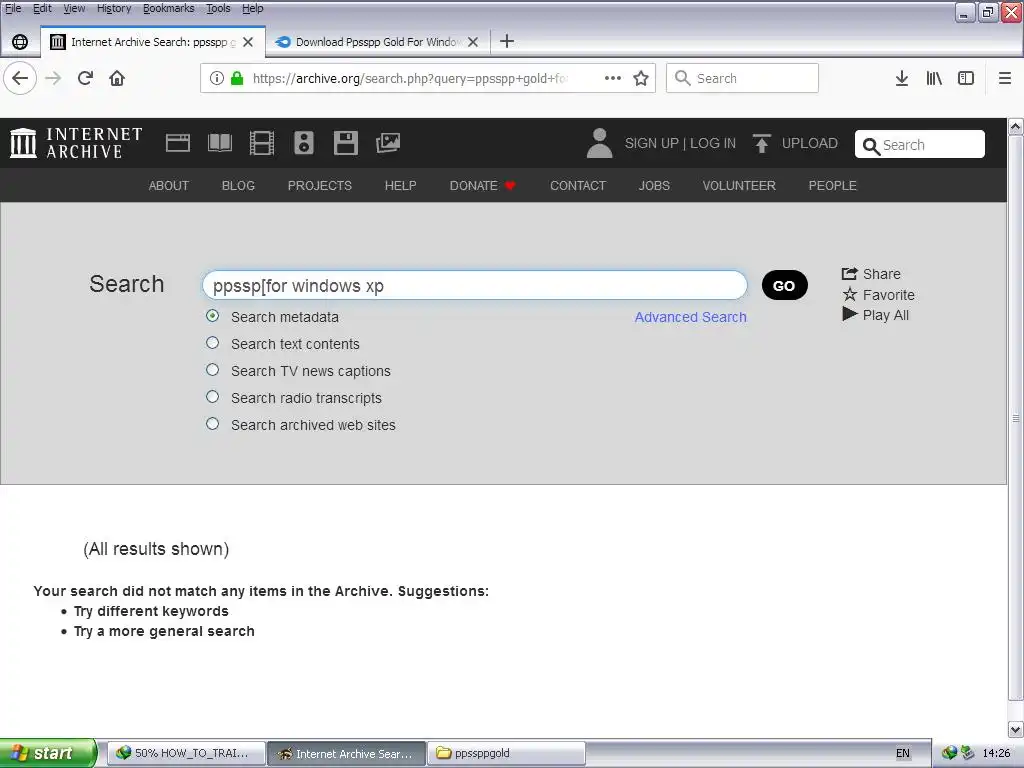This screenshot has height=768, width=1024.
Task: Open the Web (Wayback Machine) icon
Action: pos(178,143)
